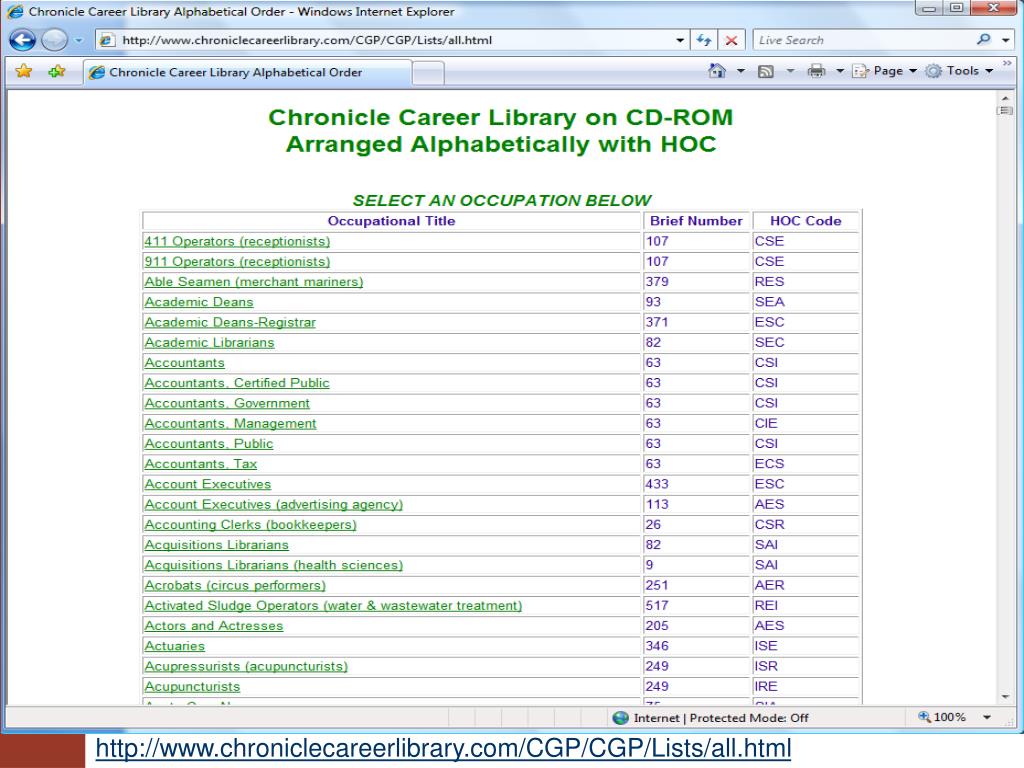Open the Page menu
Image resolution: width=1024 pixels, height=768 pixels.
(885, 71)
